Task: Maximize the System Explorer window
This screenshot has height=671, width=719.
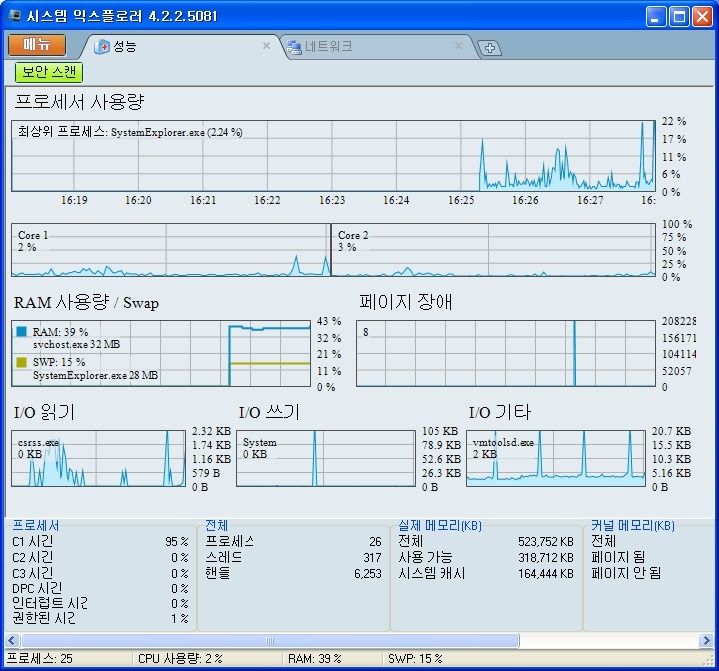Action: (679, 17)
